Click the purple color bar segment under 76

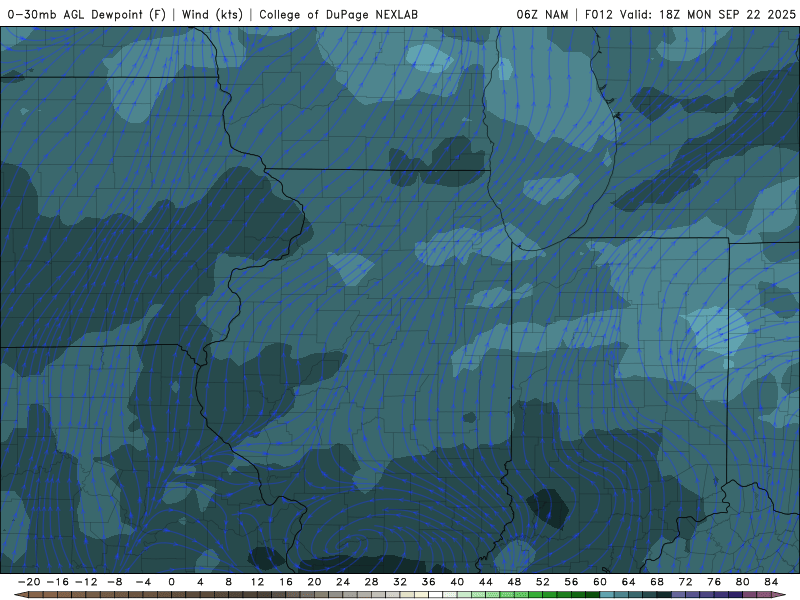[721, 595]
